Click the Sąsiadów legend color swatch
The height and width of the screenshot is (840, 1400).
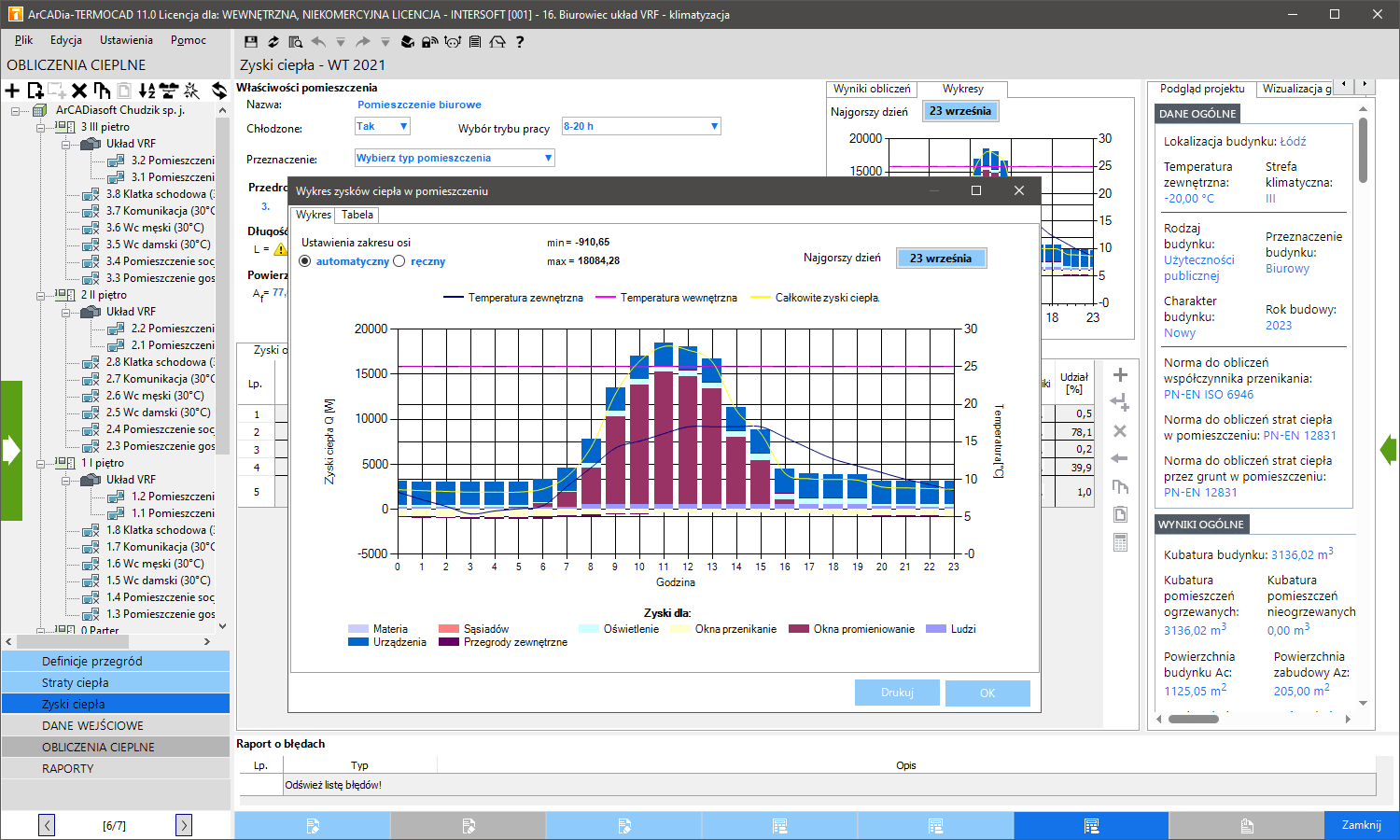pos(449,629)
